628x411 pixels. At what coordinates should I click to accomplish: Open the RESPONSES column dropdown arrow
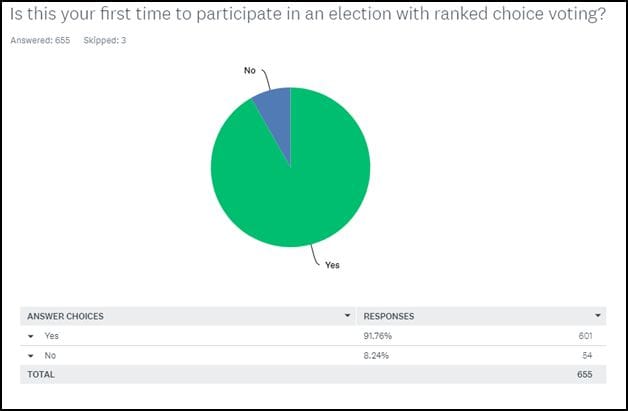(598, 316)
